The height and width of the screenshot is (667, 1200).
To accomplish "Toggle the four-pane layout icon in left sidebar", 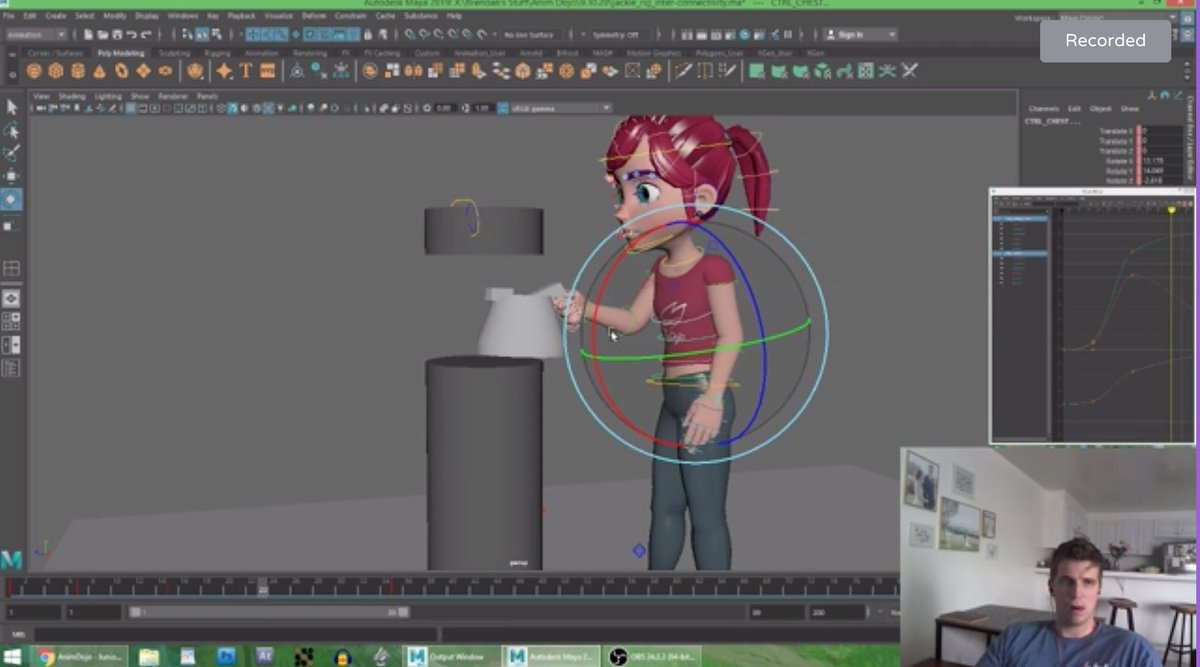I will (x=12, y=321).
